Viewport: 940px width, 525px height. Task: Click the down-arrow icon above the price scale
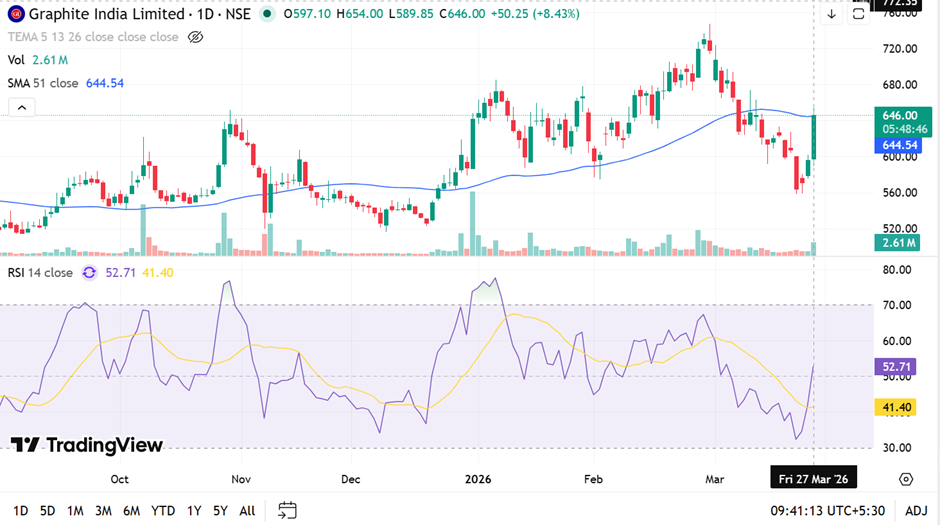pyautogui.click(x=831, y=15)
